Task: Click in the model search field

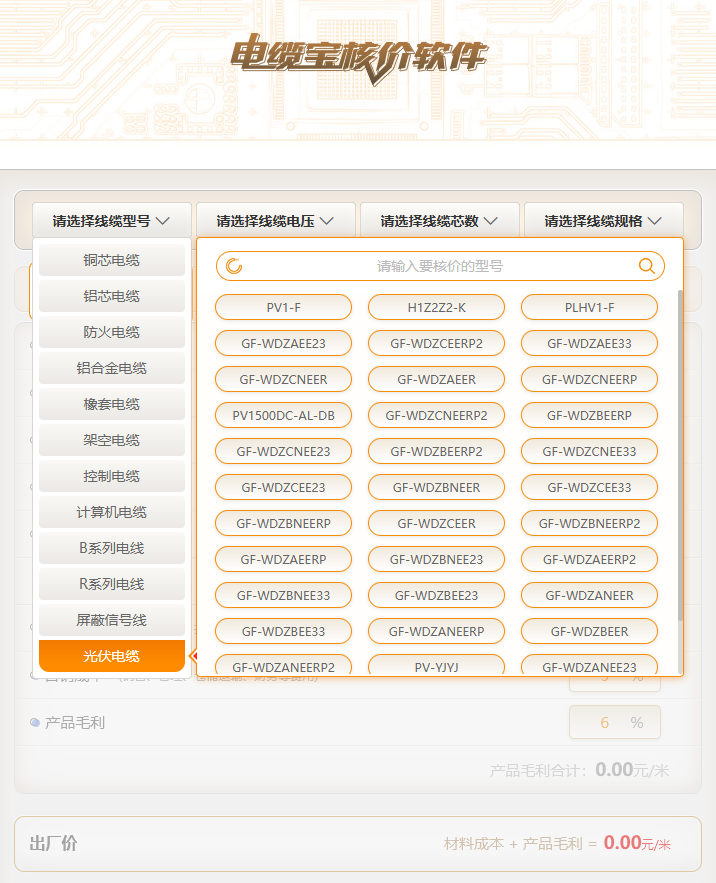Action: [440, 266]
